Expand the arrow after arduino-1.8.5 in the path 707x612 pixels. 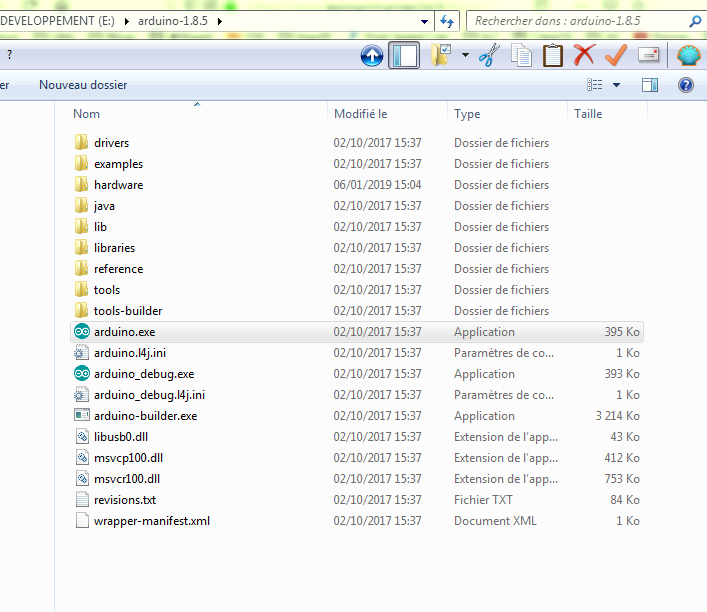point(220,21)
